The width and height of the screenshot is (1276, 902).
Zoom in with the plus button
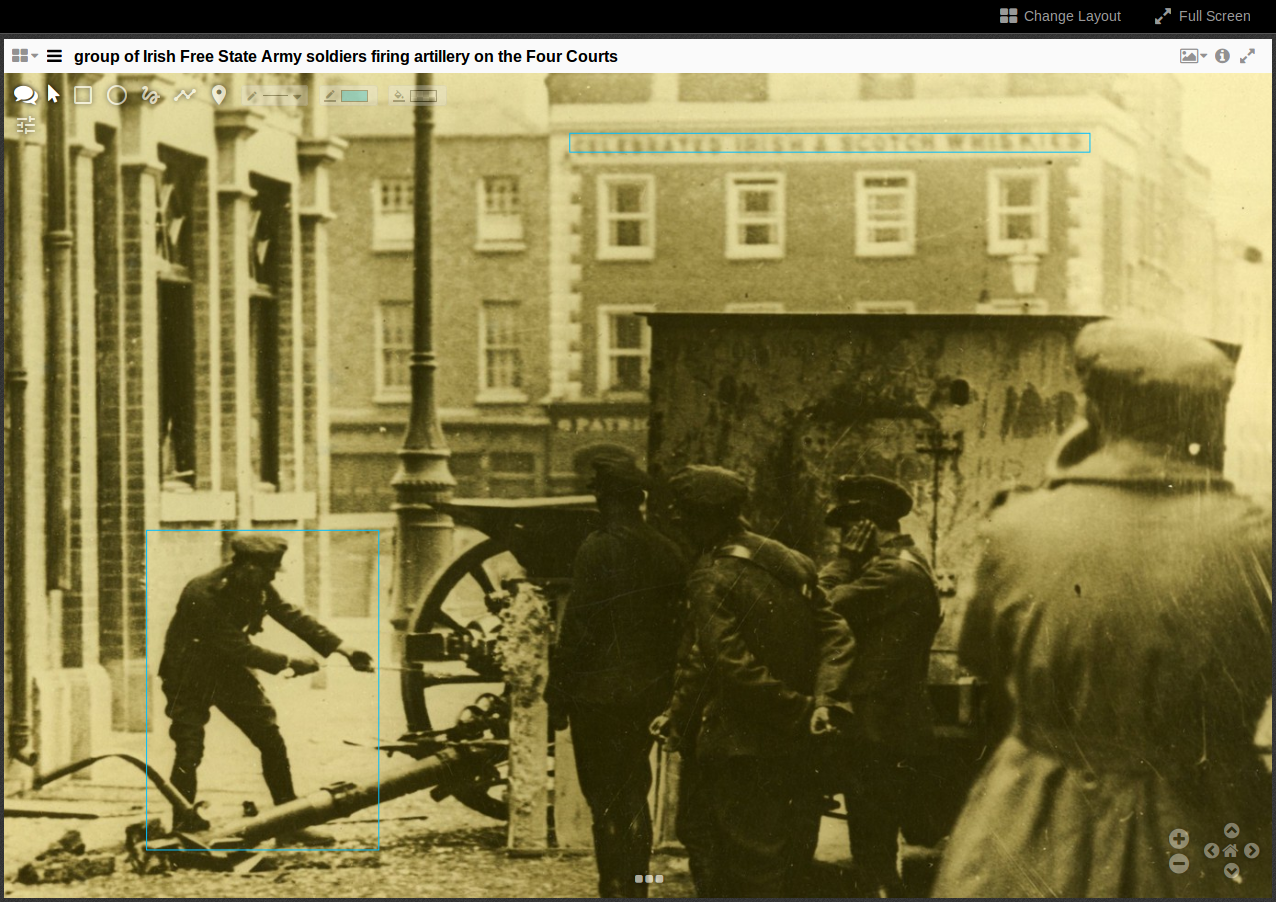[1179, 839]
